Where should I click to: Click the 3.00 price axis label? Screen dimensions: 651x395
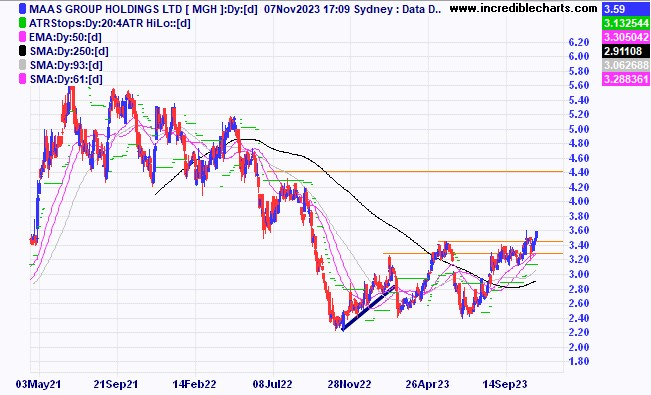point(579,274)
